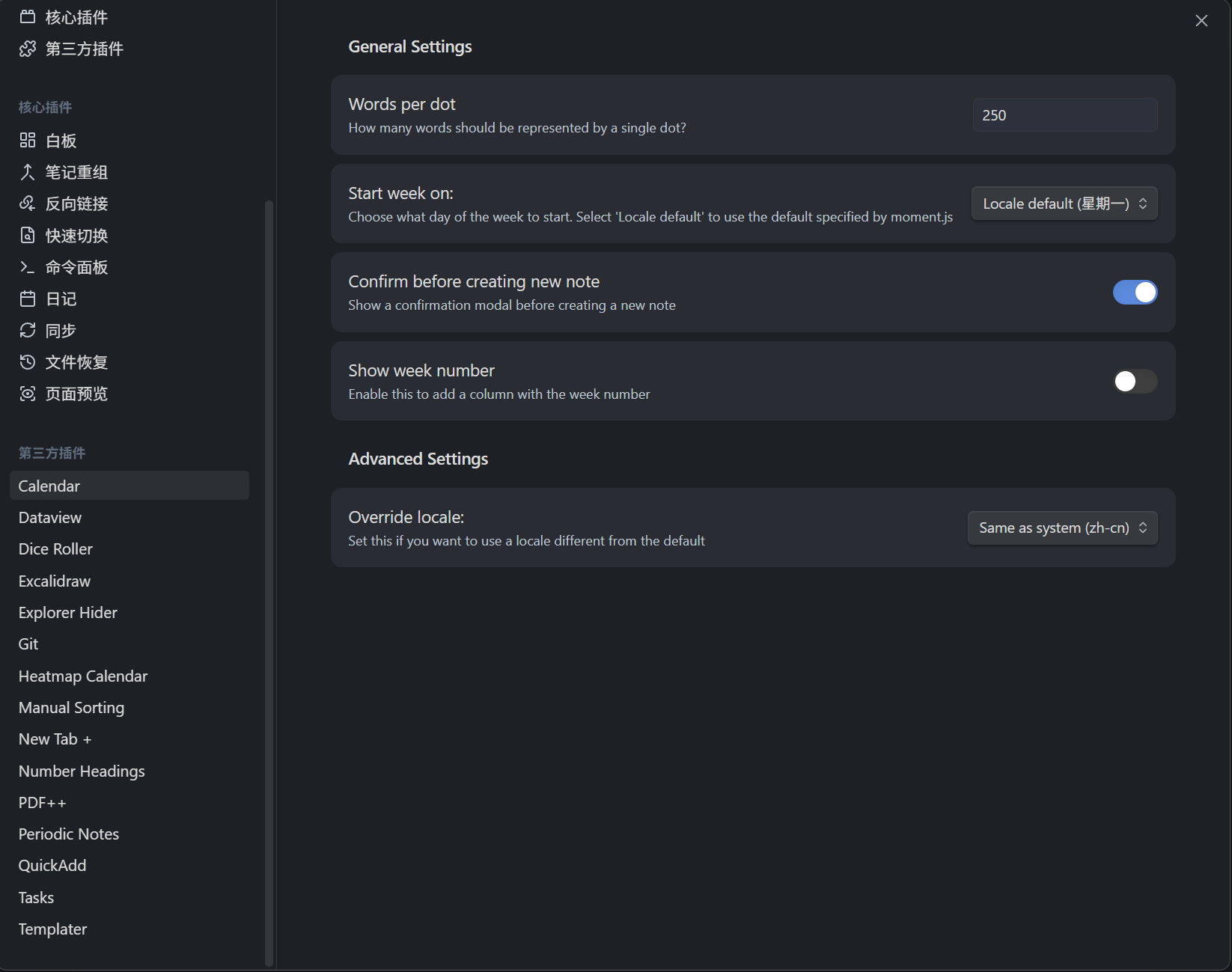The image size is (1232, 972).
Task: Open Dataview plugin settings tab
Action: [x=50, y=518]
